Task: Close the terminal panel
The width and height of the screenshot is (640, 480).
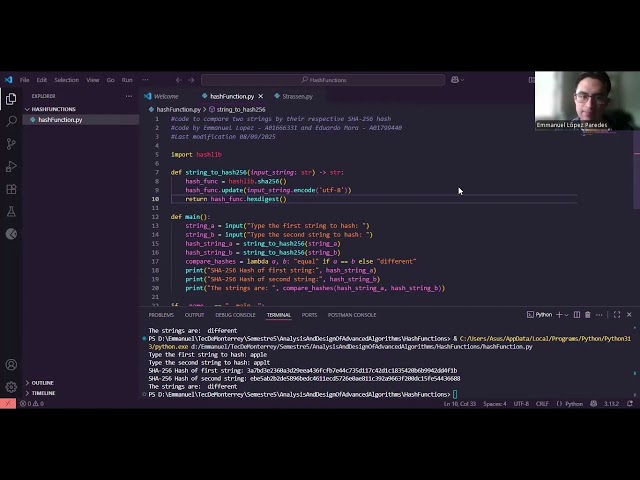Action: coord(629,315)
